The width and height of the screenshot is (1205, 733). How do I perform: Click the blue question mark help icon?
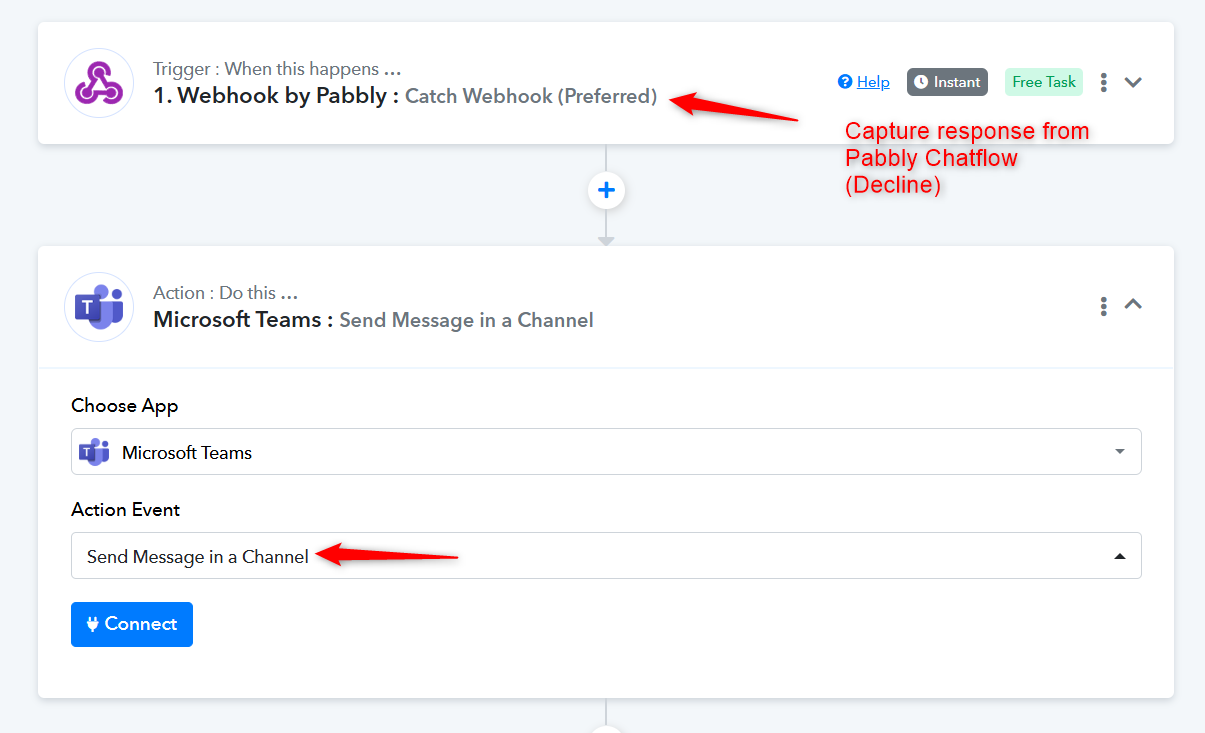pos(845,82)
